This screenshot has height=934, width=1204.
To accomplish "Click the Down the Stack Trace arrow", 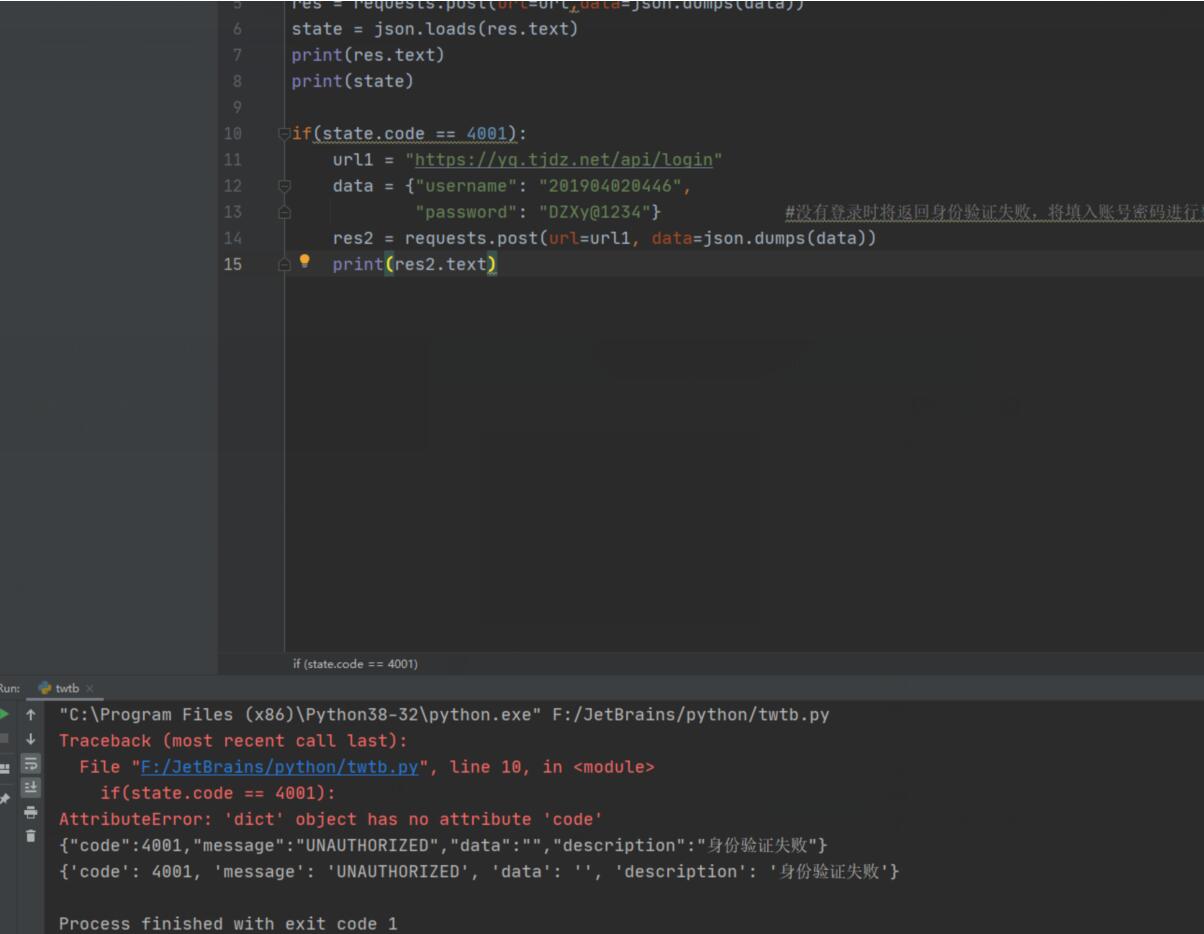I will (31, 739).
